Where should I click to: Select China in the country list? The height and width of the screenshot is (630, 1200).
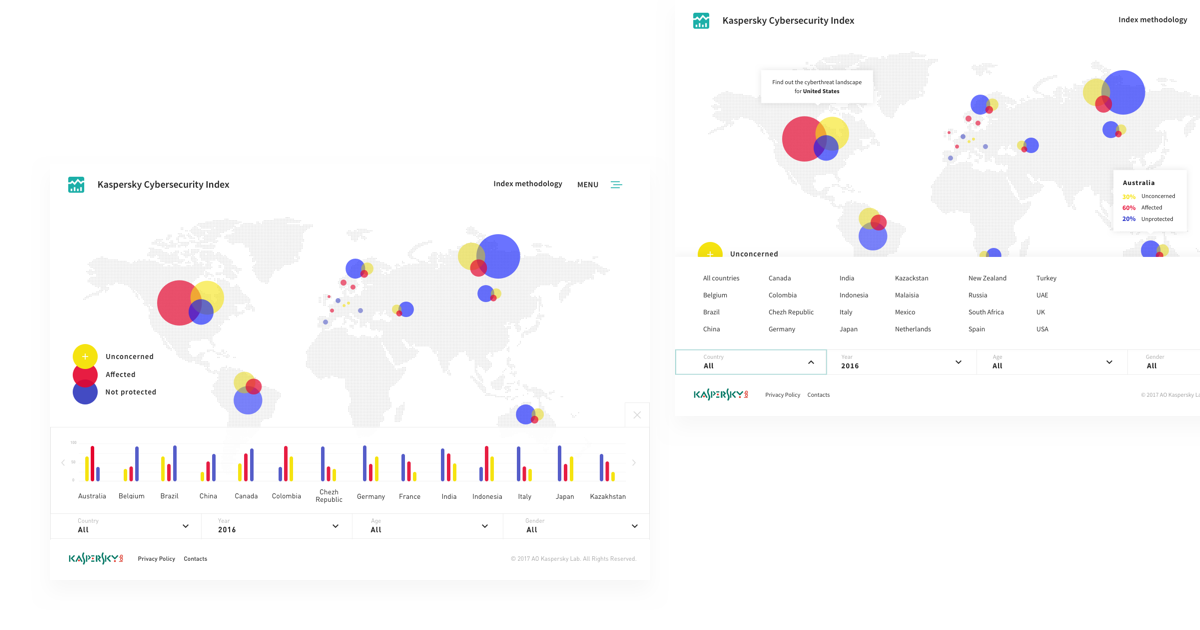711,329
